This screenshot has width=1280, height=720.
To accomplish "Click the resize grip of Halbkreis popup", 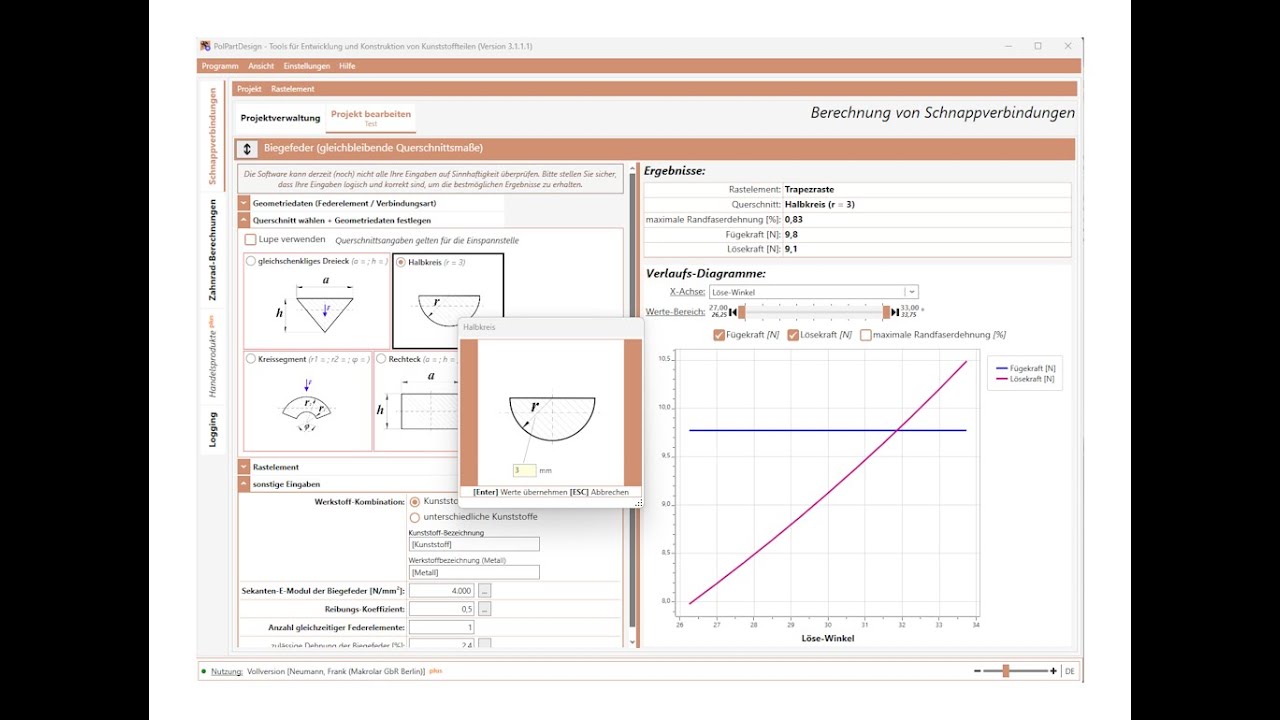I will click(x=638, y=502).
